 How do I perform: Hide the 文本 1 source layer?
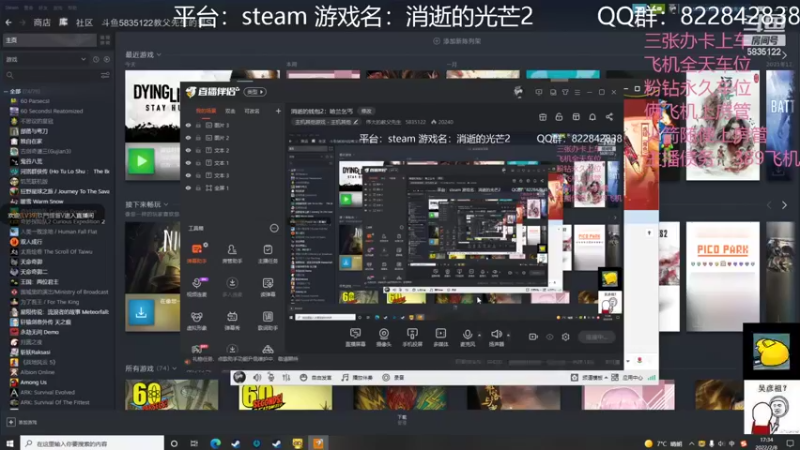188,163
